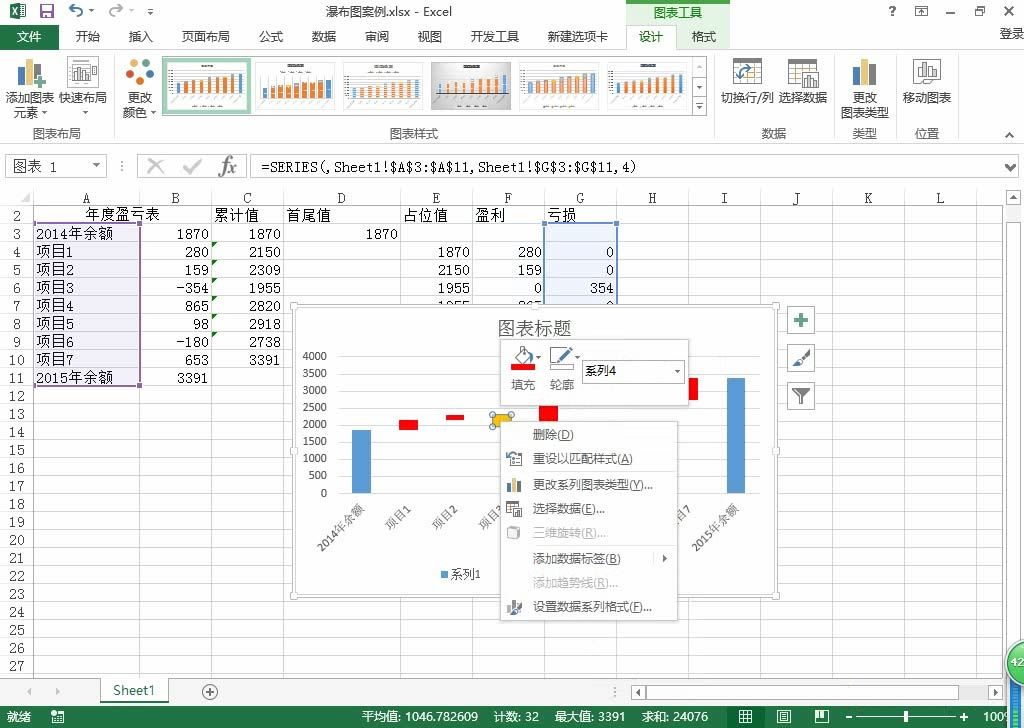Select the blue 2015年余额 bar in chart
The height and width of the screenshot is (728, 1024).
click(735, 435)
